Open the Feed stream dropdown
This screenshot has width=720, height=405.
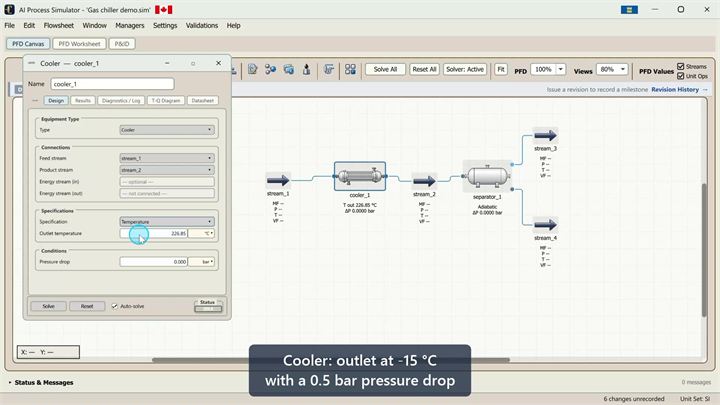click(x=167, y=158)
